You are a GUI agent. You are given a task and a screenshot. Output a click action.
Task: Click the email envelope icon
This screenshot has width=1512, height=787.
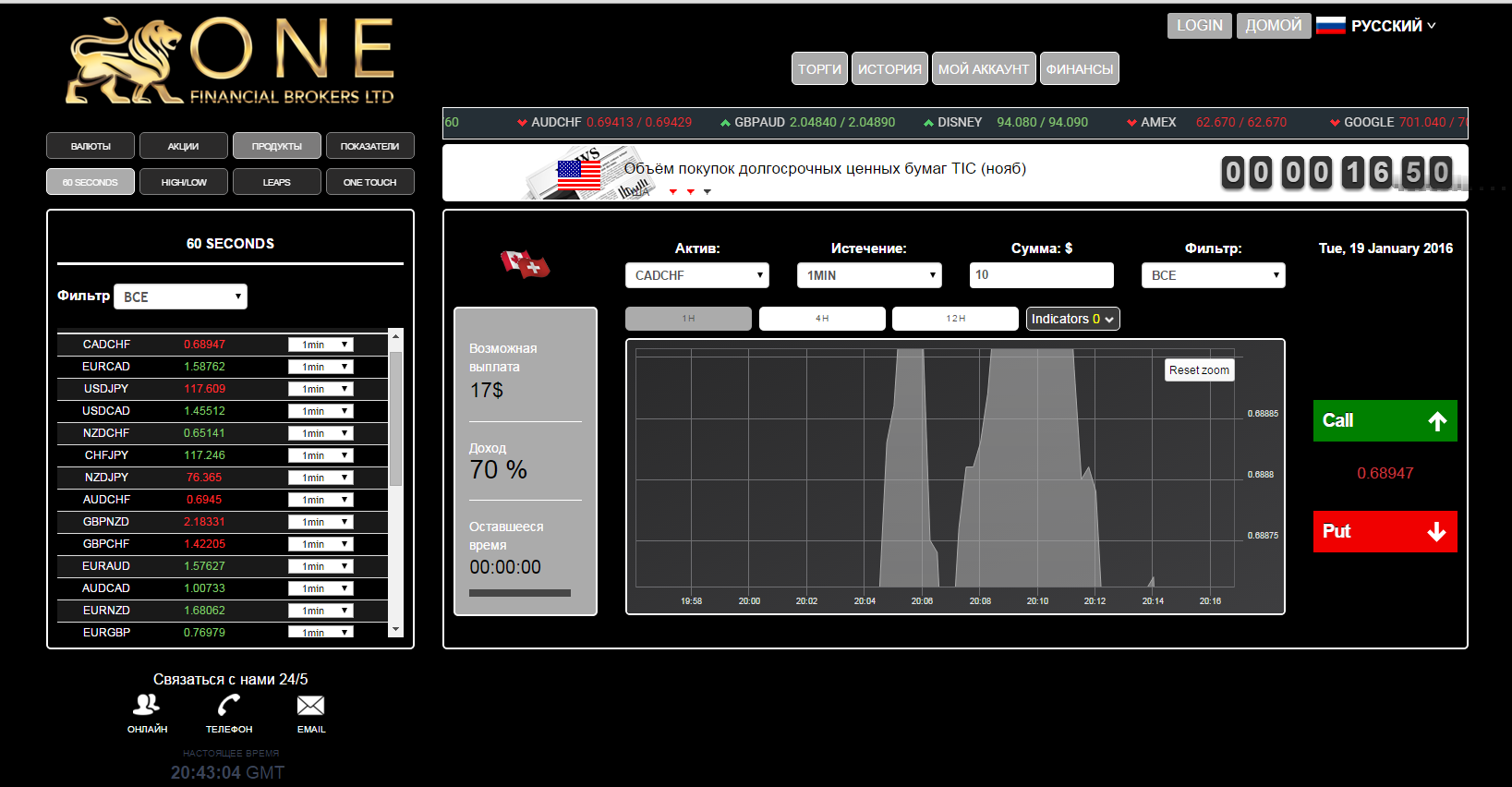310,706
